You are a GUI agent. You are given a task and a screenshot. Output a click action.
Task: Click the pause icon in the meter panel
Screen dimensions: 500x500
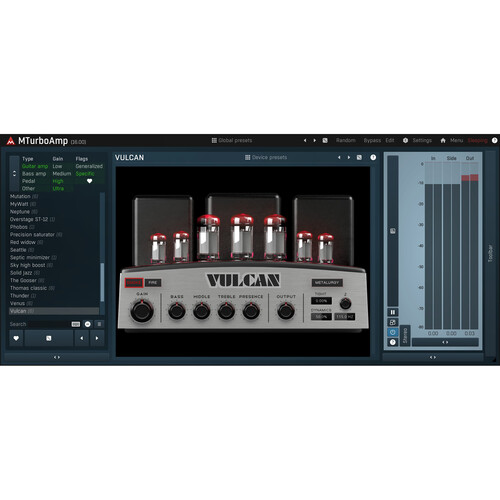pos(393,312)
